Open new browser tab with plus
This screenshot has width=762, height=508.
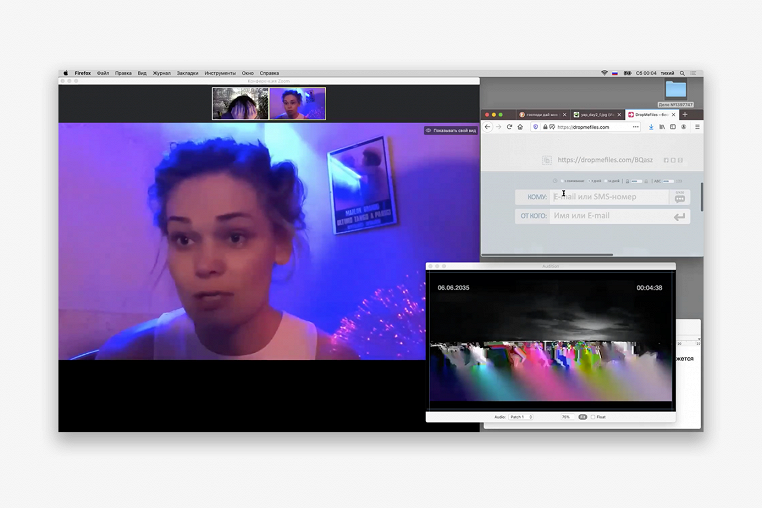(x=684, y=114)
